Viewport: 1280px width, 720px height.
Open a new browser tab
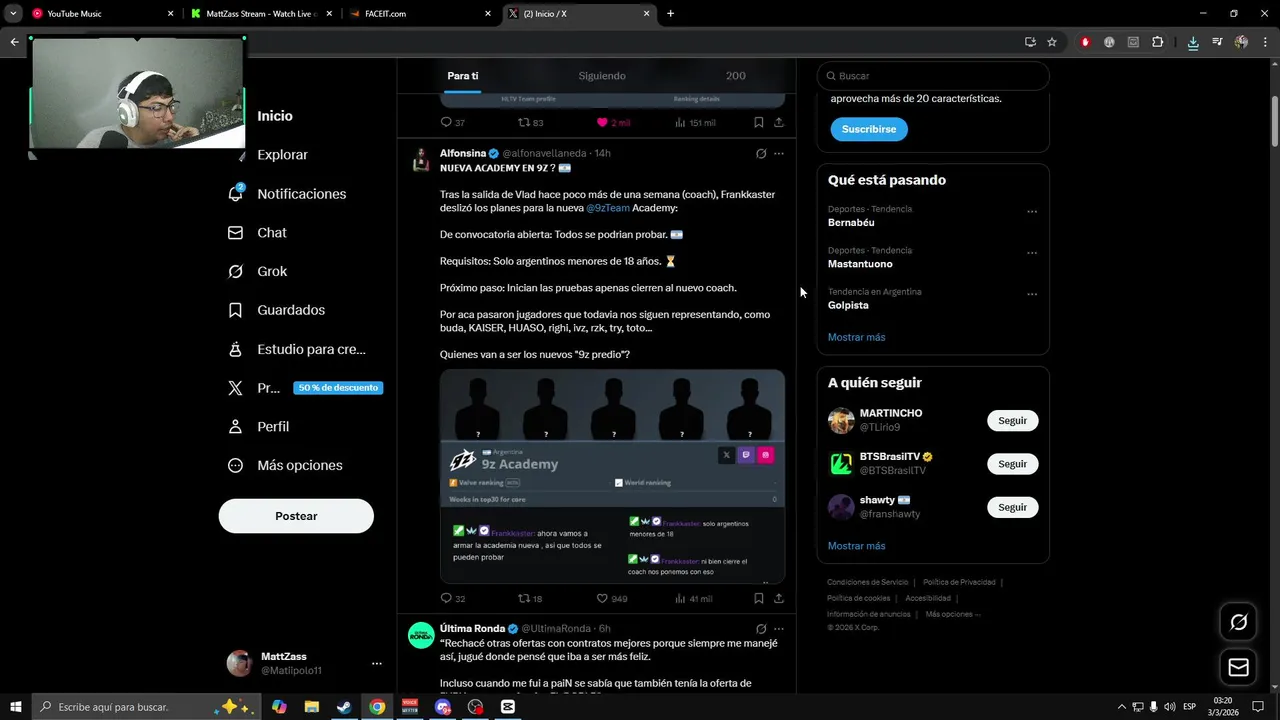670,14
